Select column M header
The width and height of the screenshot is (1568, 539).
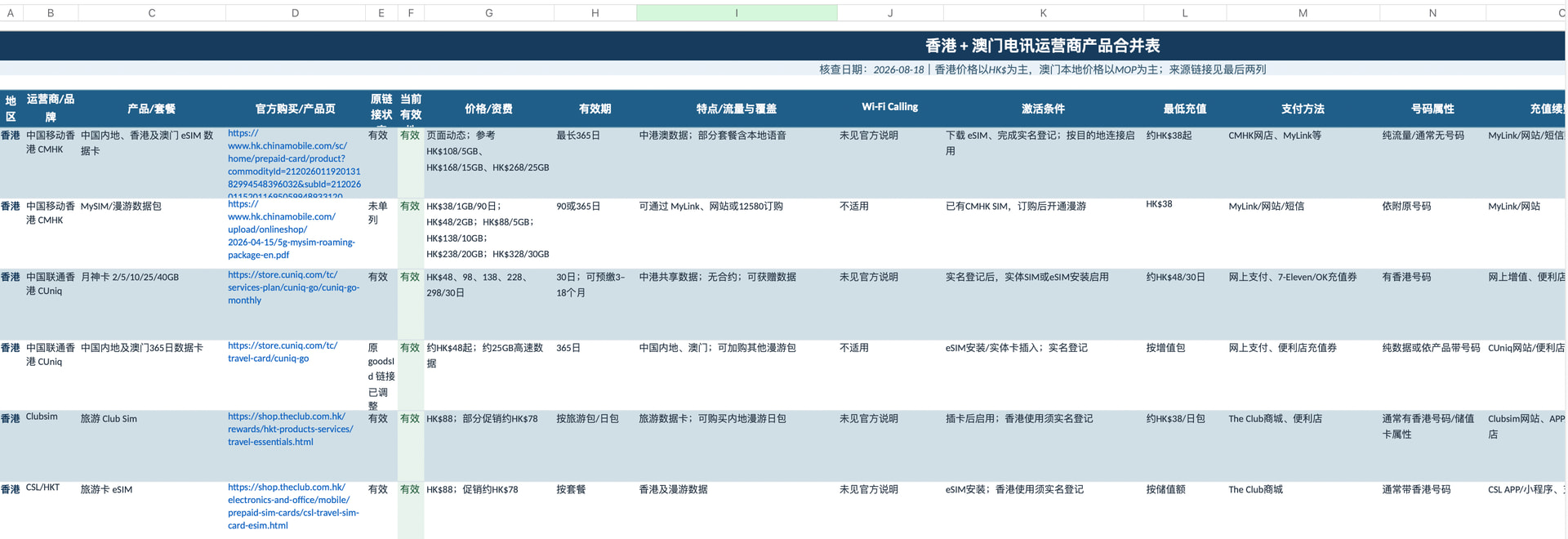pyautogui.click(x=1303, y=13)
